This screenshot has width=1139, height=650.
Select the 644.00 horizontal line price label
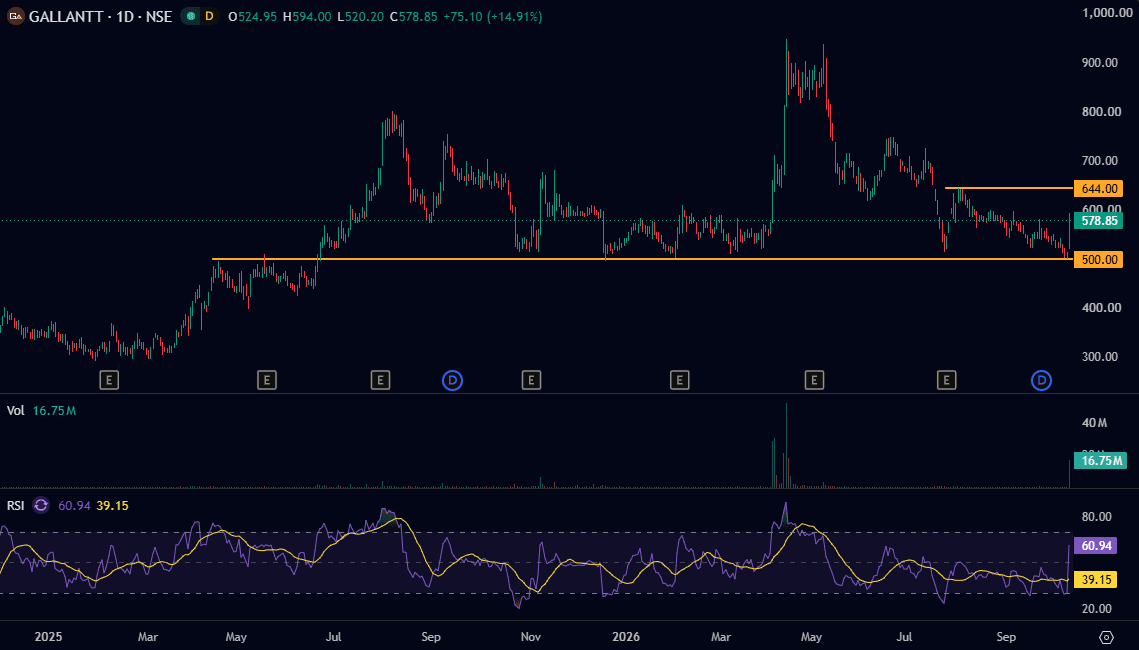pos(1098,189)
